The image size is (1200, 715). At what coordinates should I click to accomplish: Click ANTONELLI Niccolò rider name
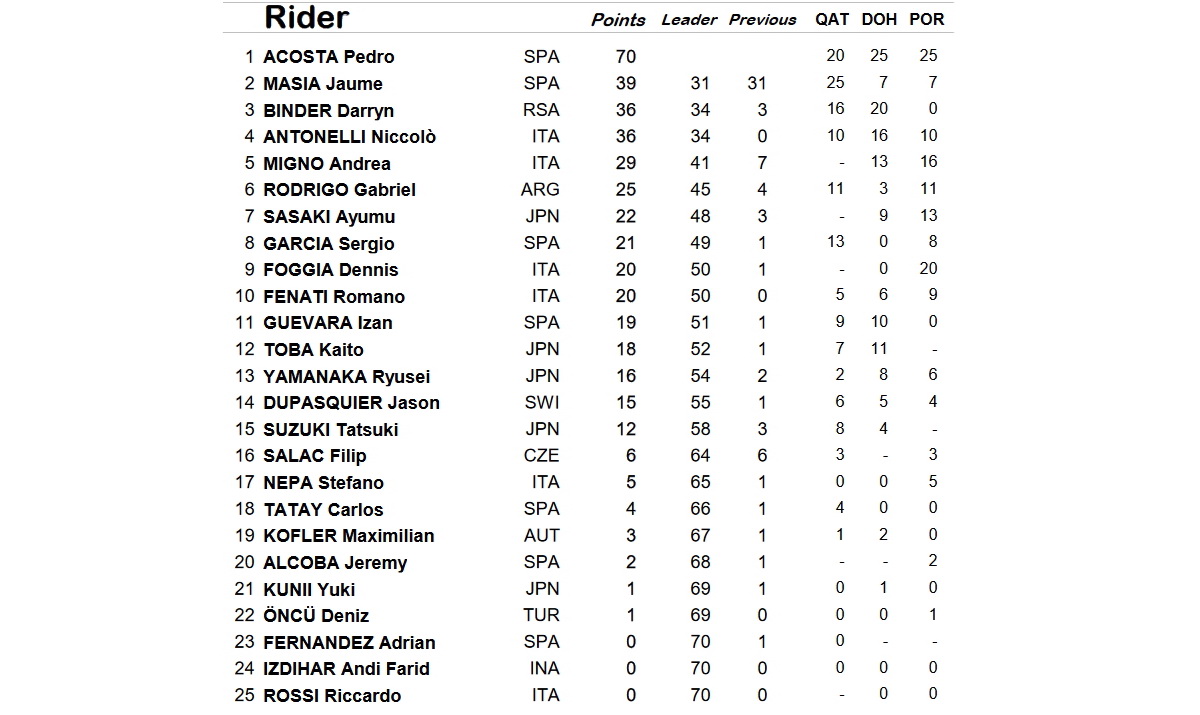(x=349, y=137)
